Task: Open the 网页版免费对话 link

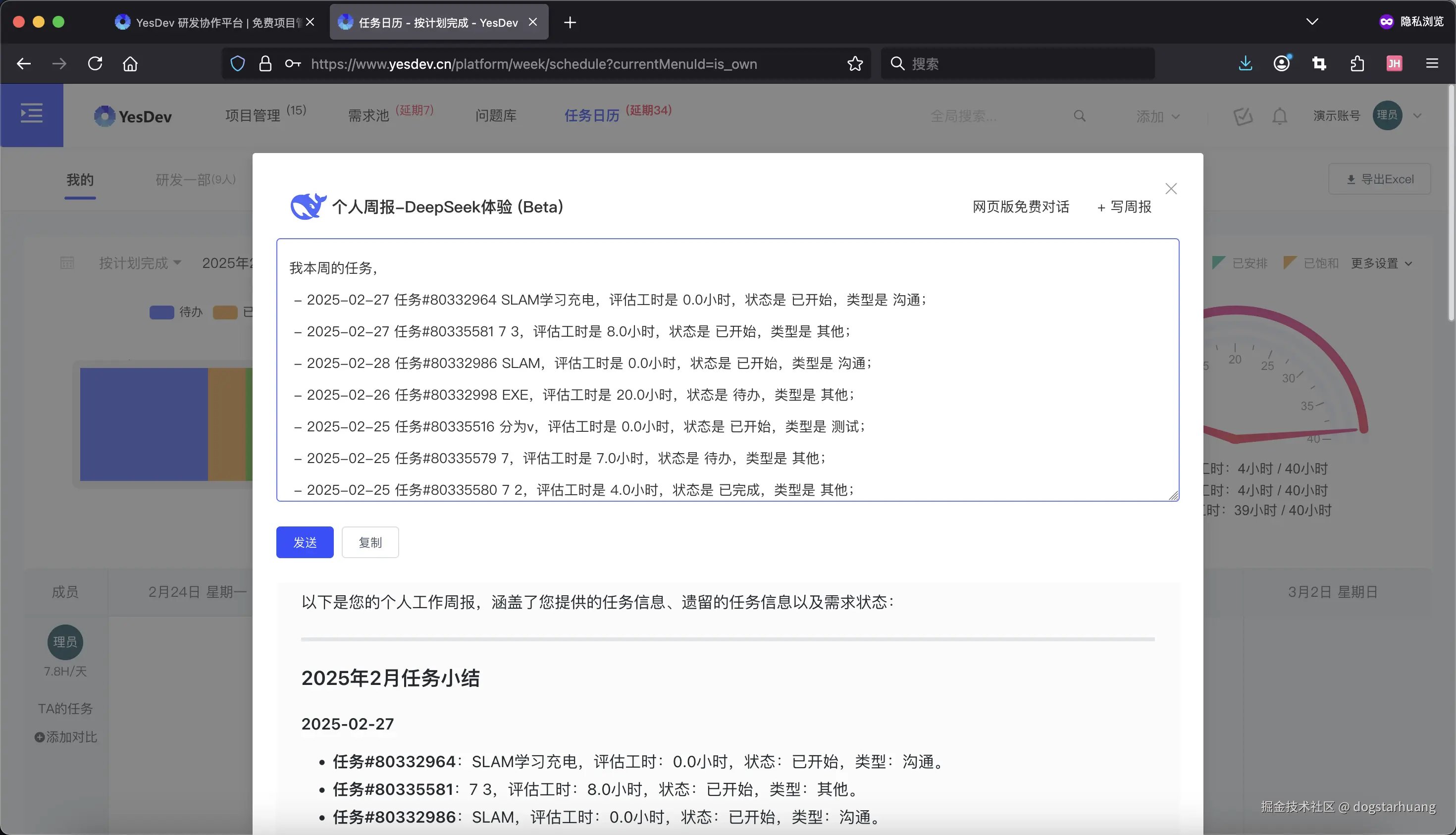Action: click(1020, 207)
